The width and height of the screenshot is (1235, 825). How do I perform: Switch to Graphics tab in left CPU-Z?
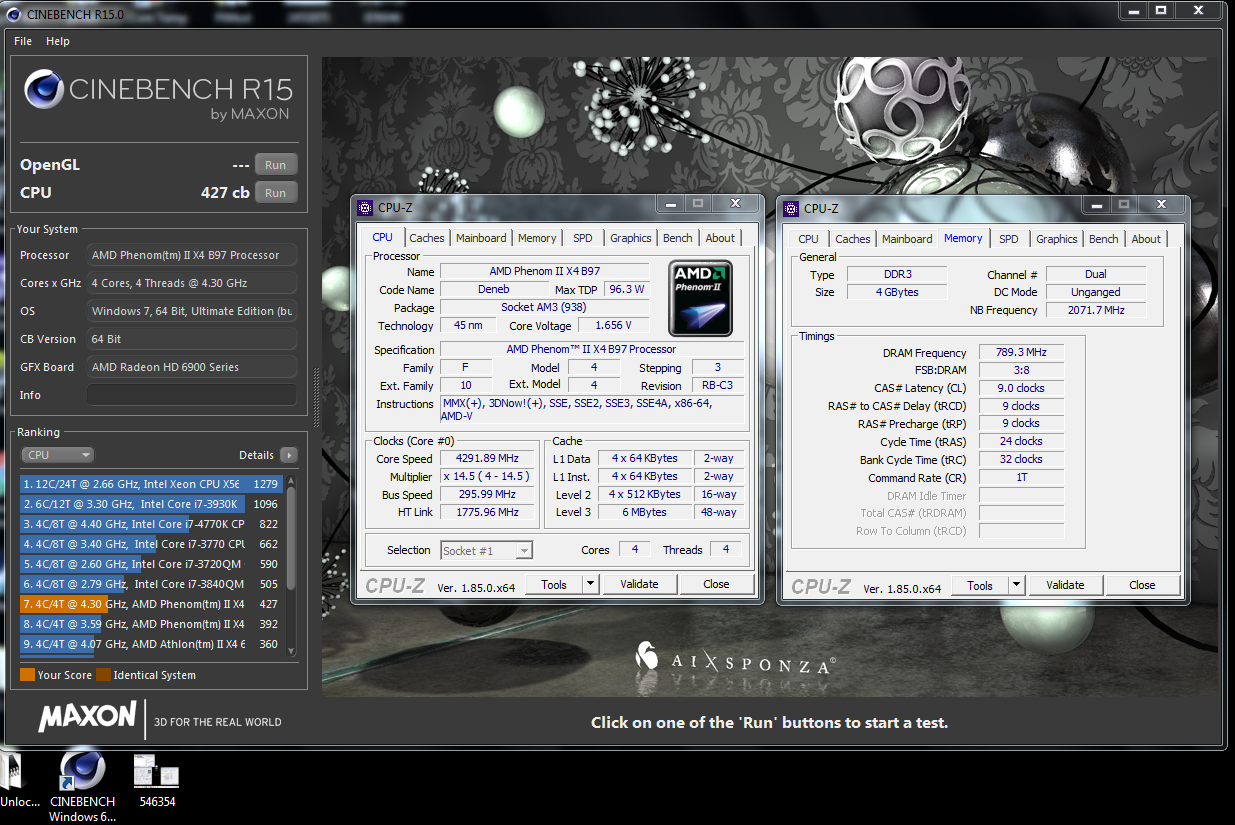(631, 238)
